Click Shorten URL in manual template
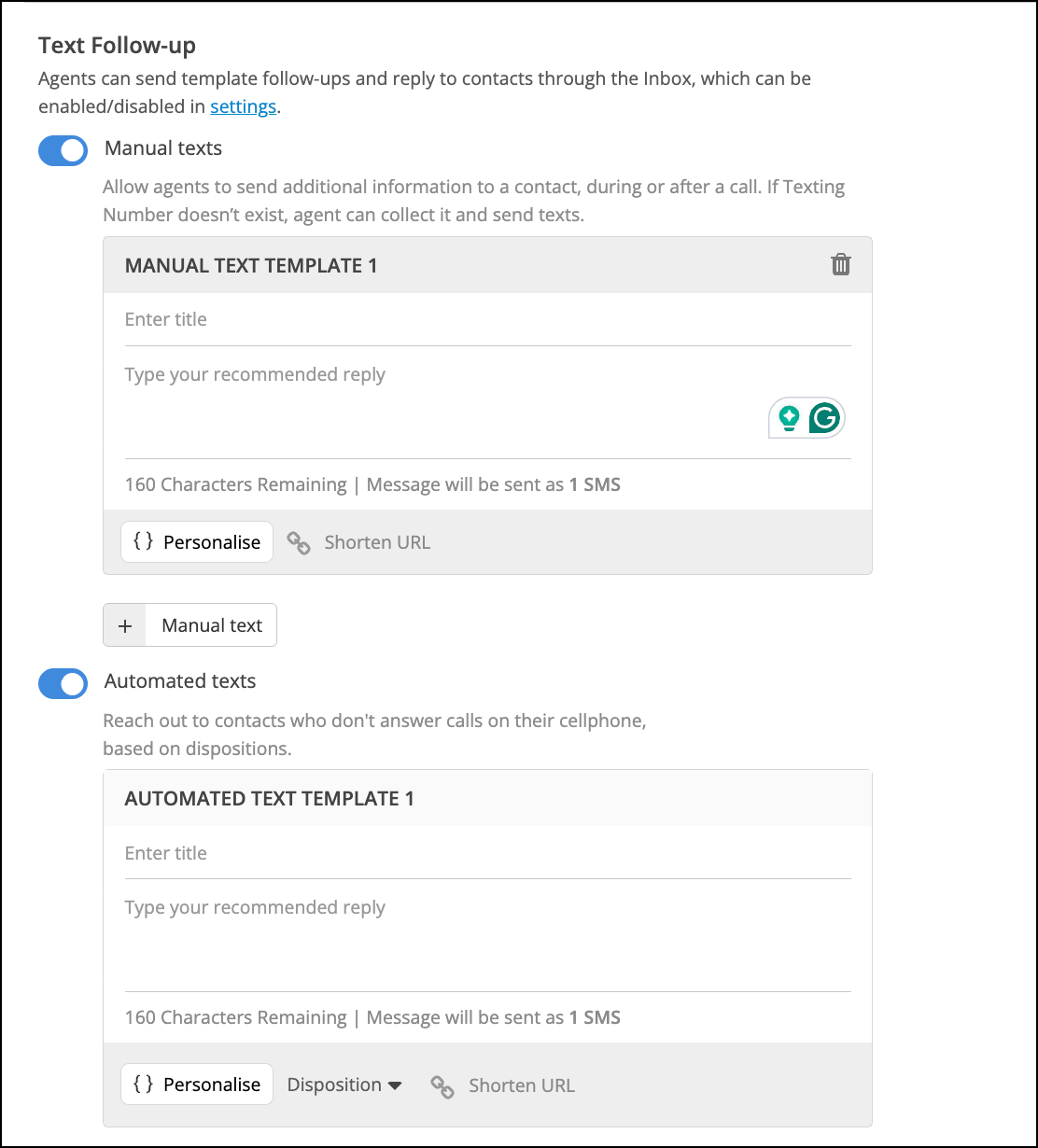Screen dimensions: 1038x1148 coord(377,542)
